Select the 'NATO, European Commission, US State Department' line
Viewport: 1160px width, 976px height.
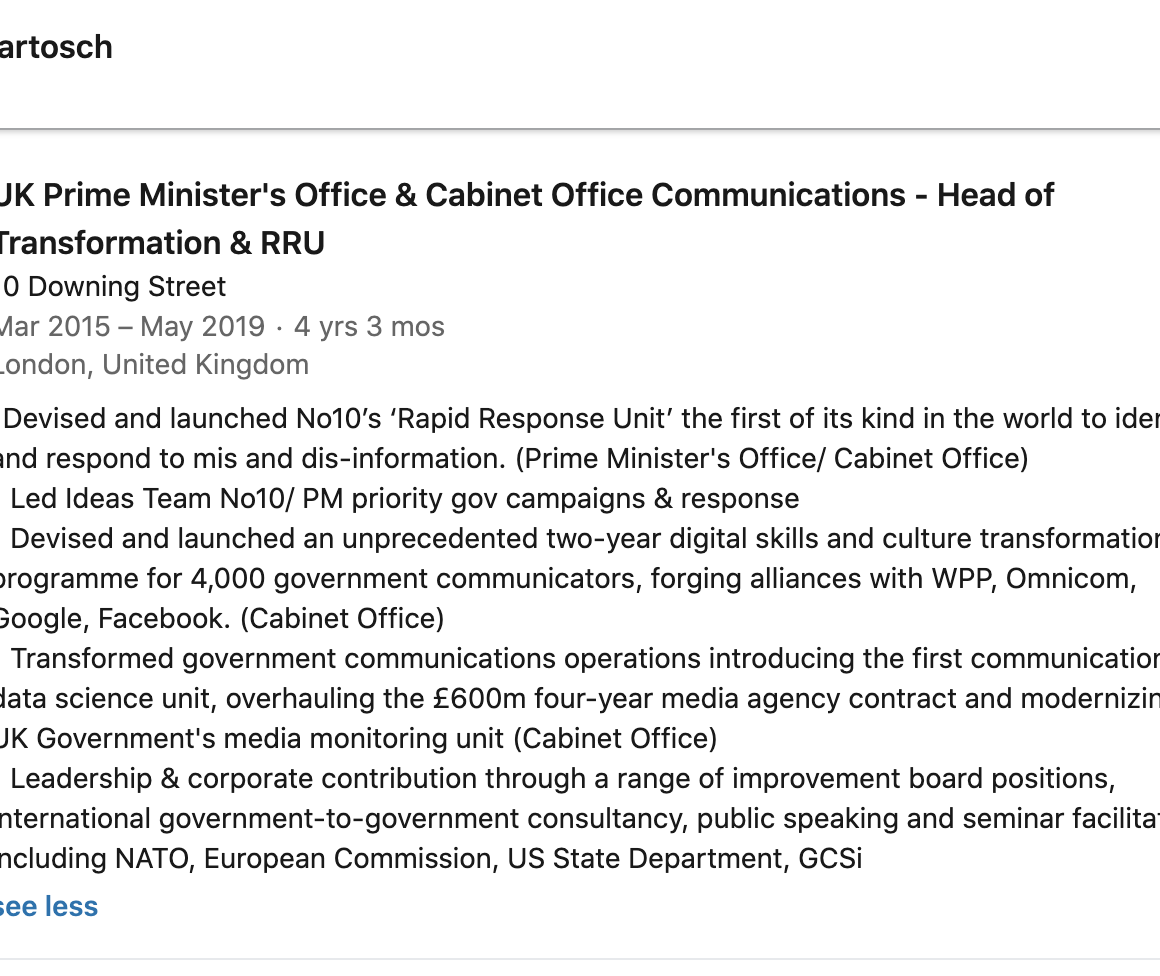(x=431, y=858)
